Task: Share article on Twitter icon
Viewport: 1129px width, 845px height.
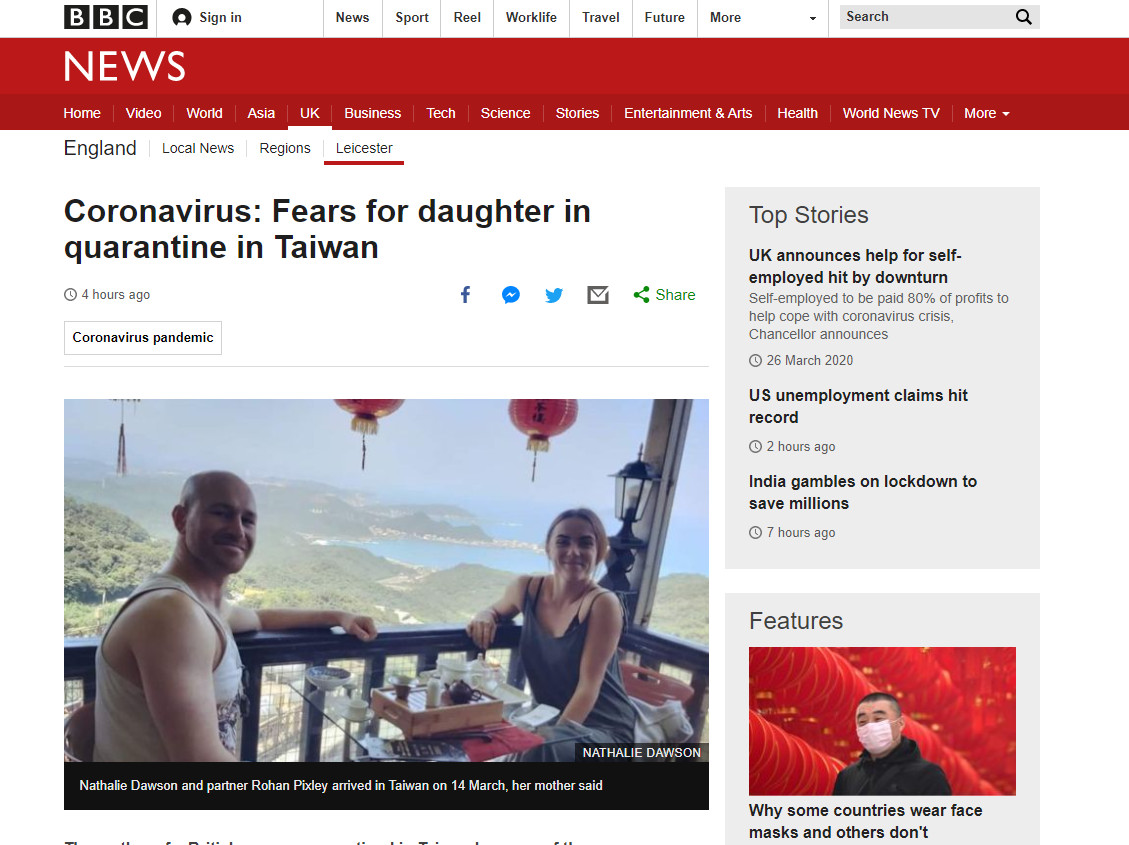Action: [x=554, y=295]
